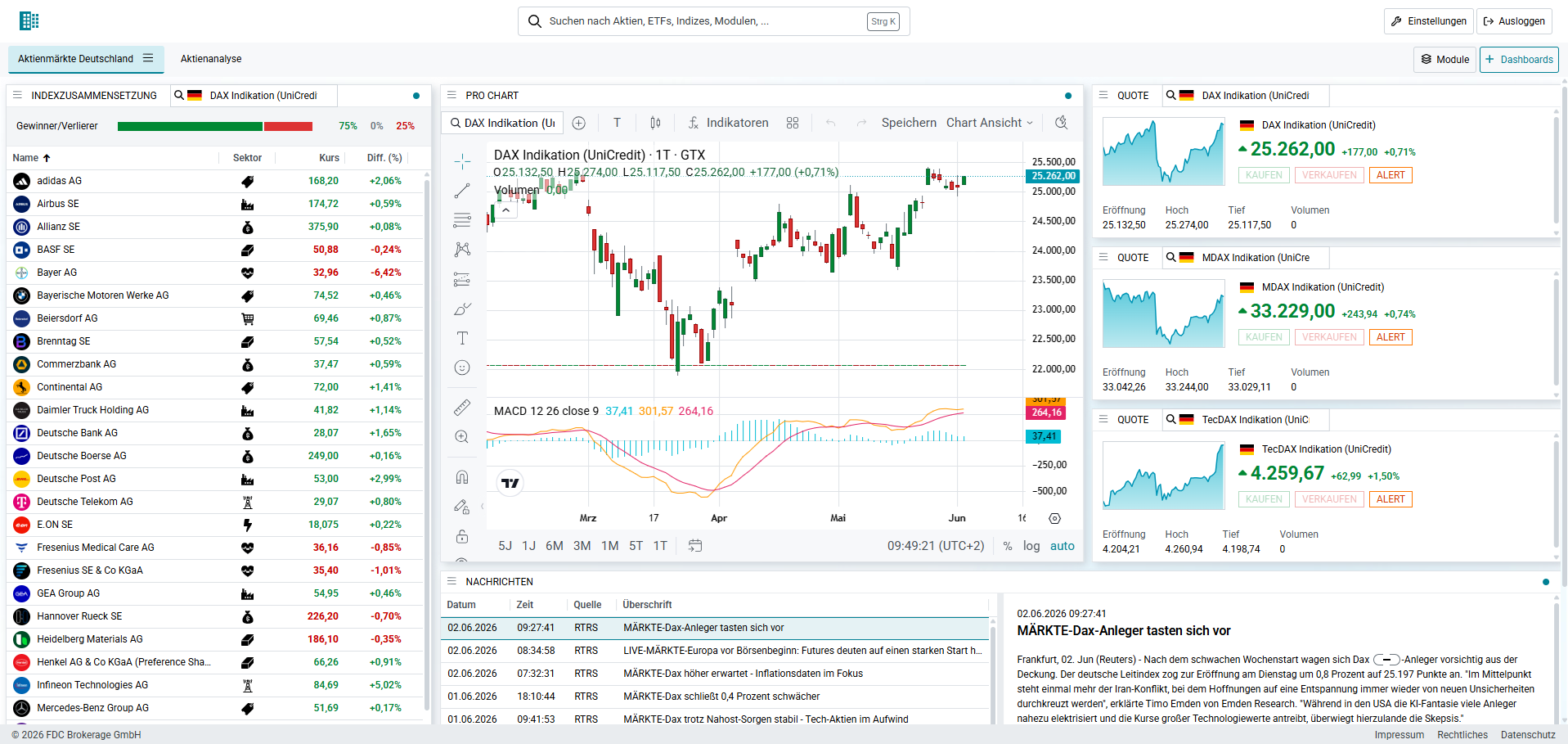
Task: Focus the main search field for Aktien, ETFs
Action: (x=713, y=21)
